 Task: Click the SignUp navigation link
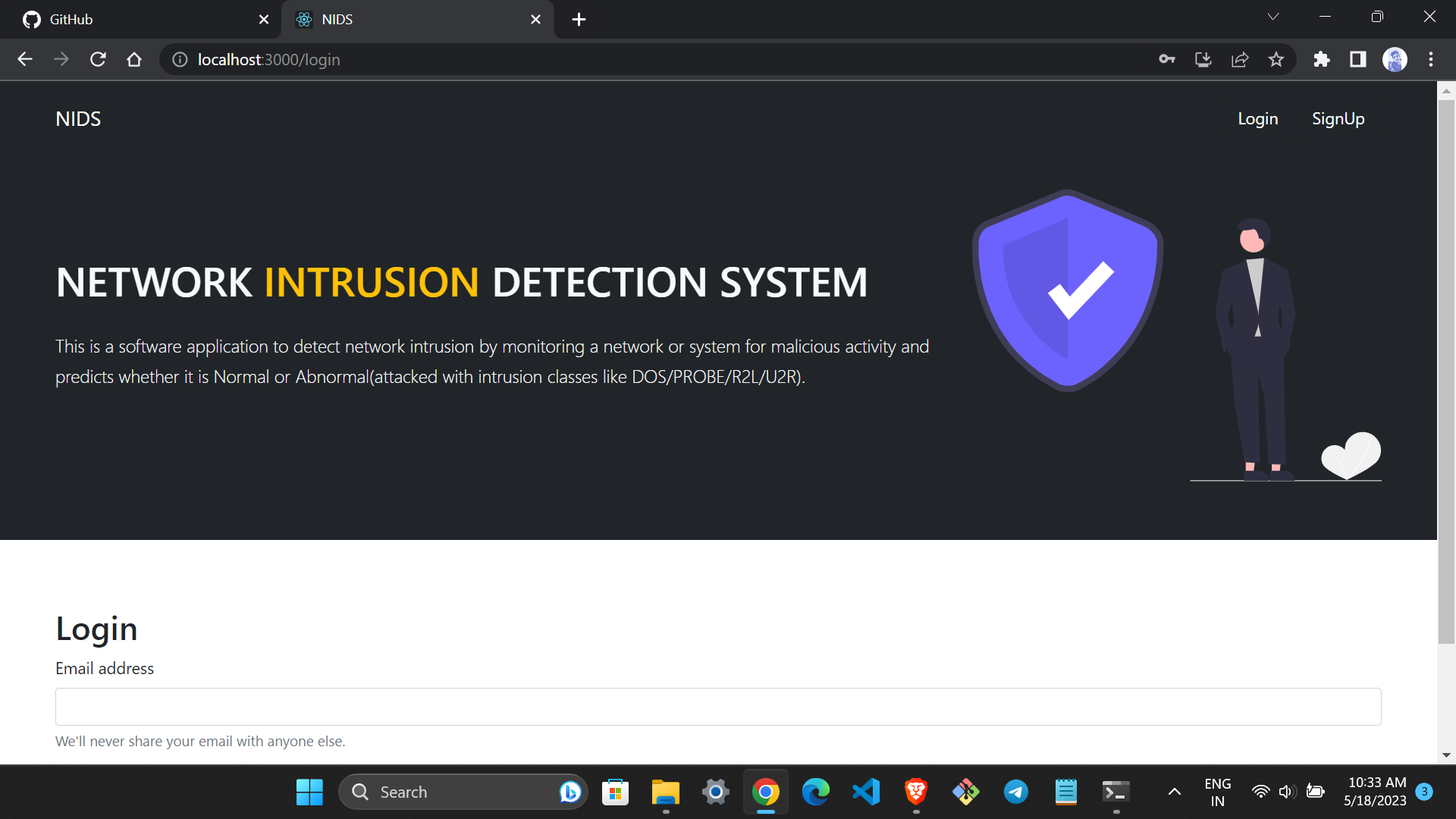coord(1338,118)
